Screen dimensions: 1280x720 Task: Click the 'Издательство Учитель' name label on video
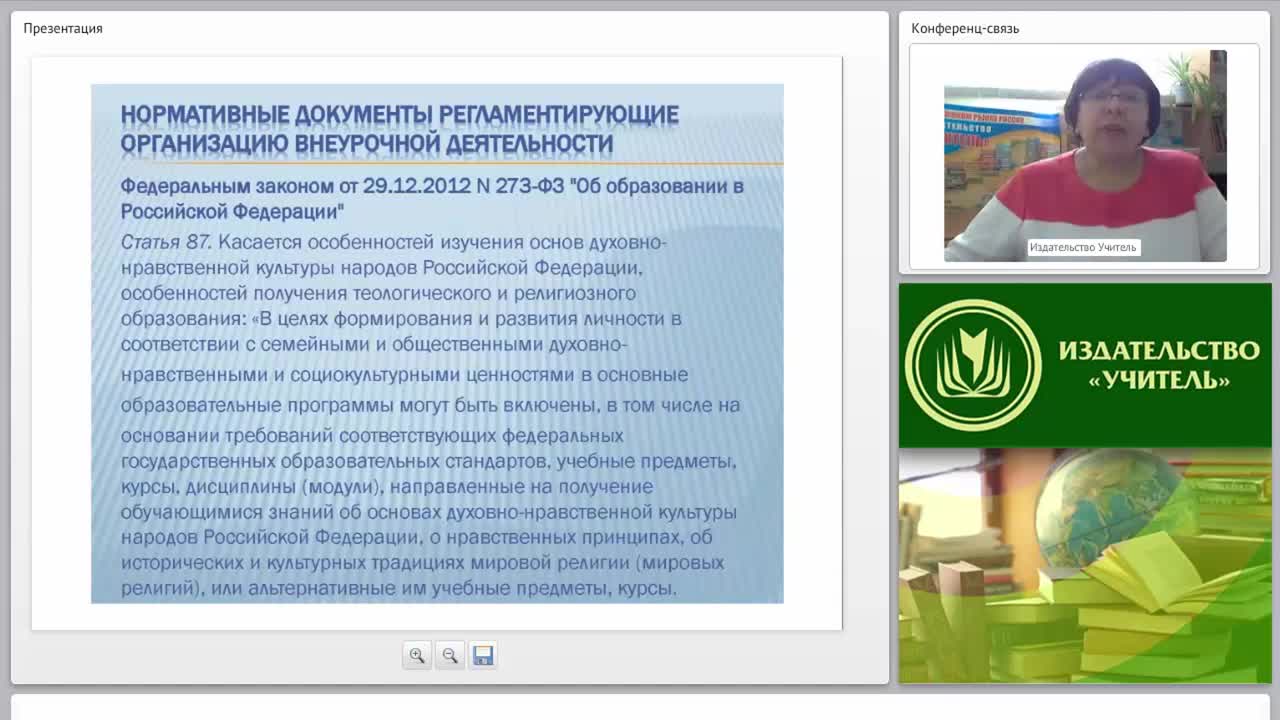click(x=1083, y=247)
